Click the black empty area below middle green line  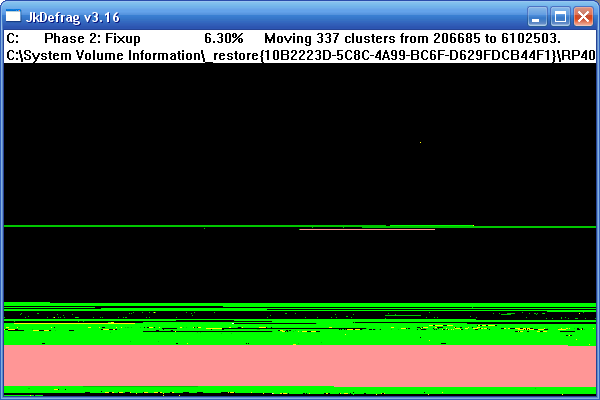(x=300, y=265)
